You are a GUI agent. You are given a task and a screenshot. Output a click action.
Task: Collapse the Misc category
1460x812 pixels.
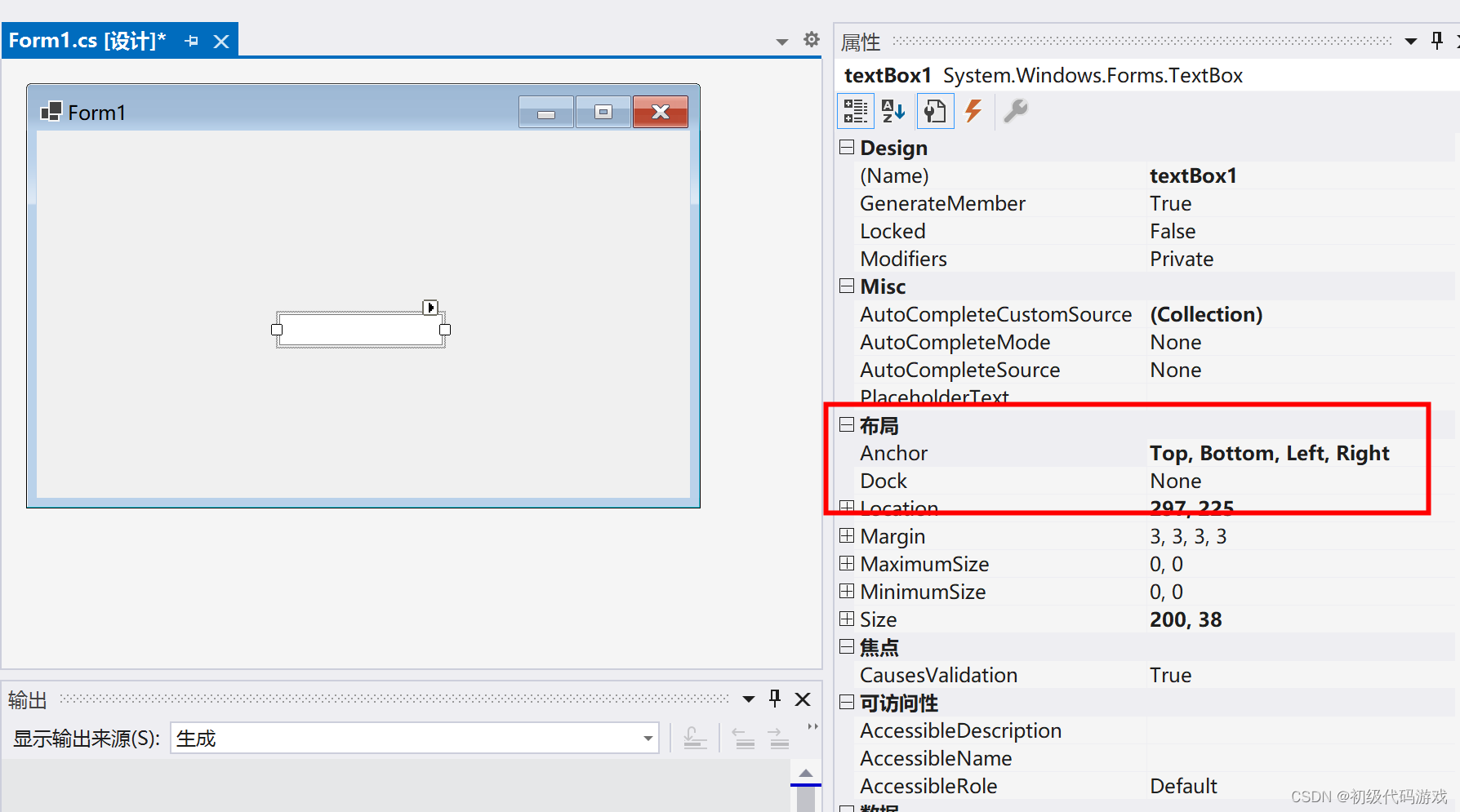(847, 286)
